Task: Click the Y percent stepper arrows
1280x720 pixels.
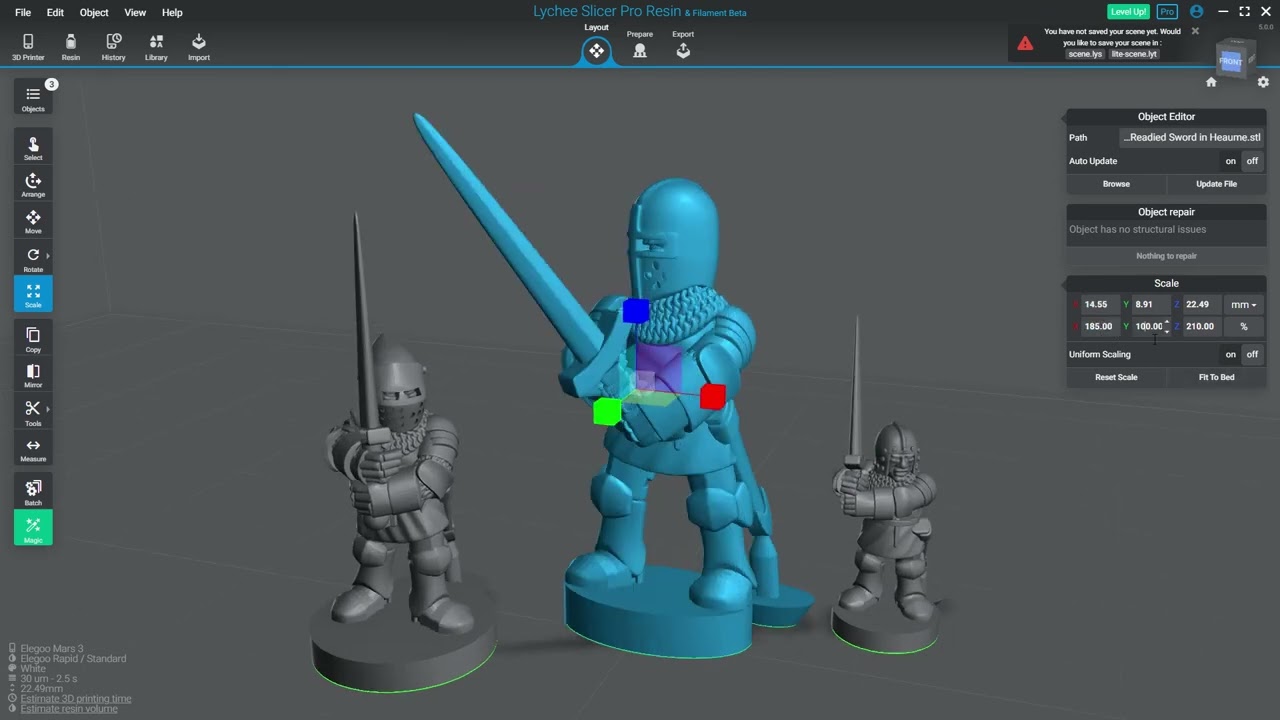Action: point(1167,327)
